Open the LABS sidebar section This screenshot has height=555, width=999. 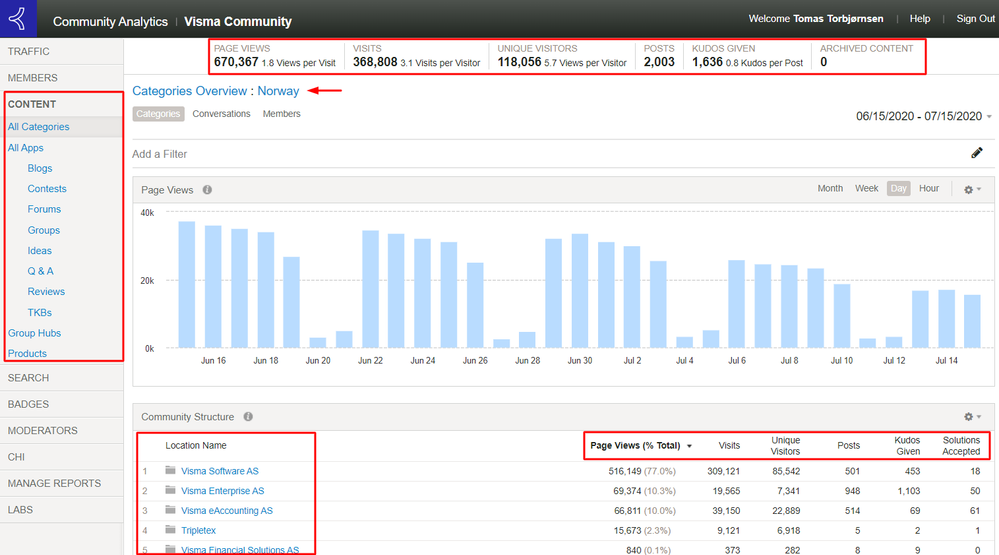click(62, 510)
